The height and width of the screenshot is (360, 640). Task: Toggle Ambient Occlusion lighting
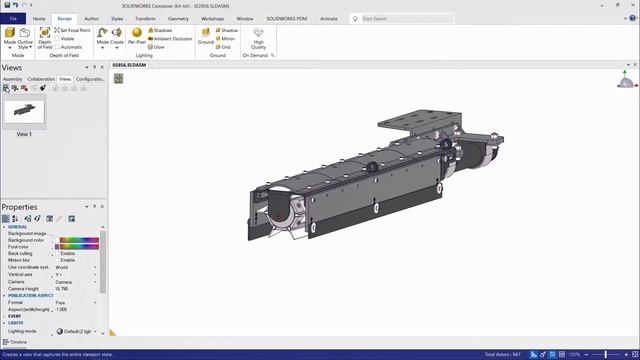click(x=170, y=39)
